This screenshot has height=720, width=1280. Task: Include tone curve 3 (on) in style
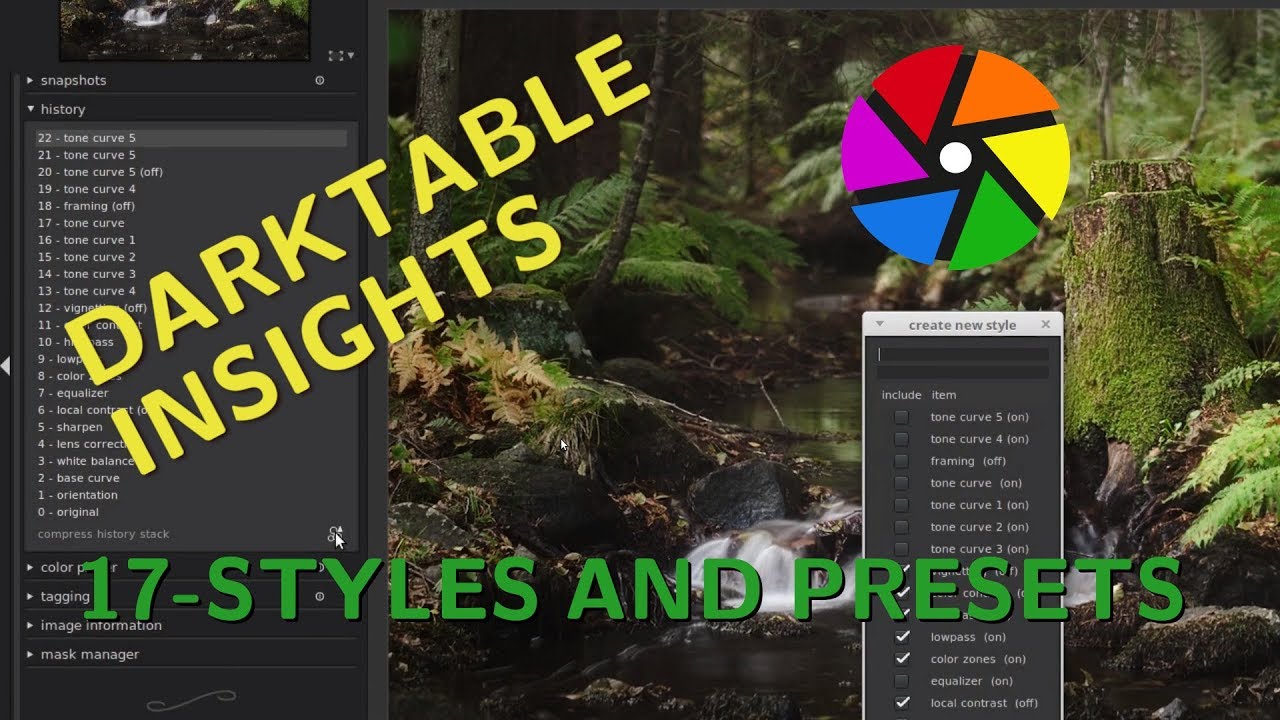click(902, 549)
